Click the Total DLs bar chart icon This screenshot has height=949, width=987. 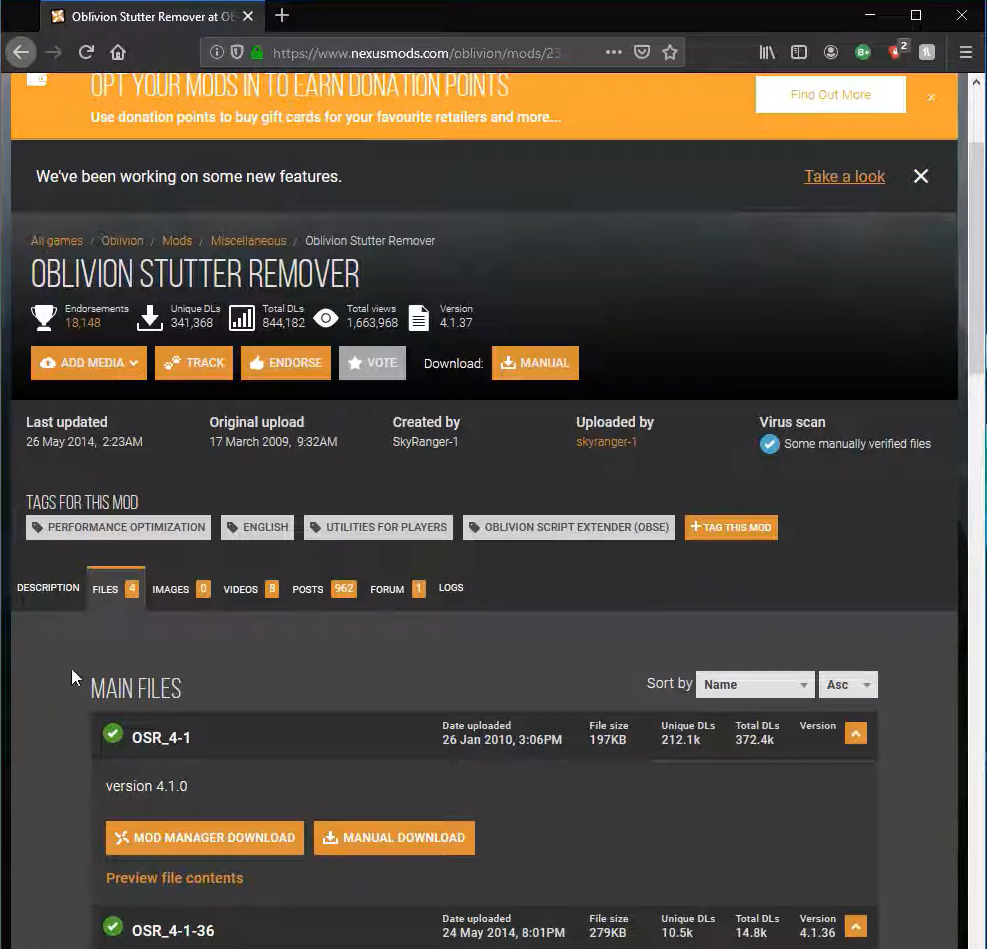242,317
